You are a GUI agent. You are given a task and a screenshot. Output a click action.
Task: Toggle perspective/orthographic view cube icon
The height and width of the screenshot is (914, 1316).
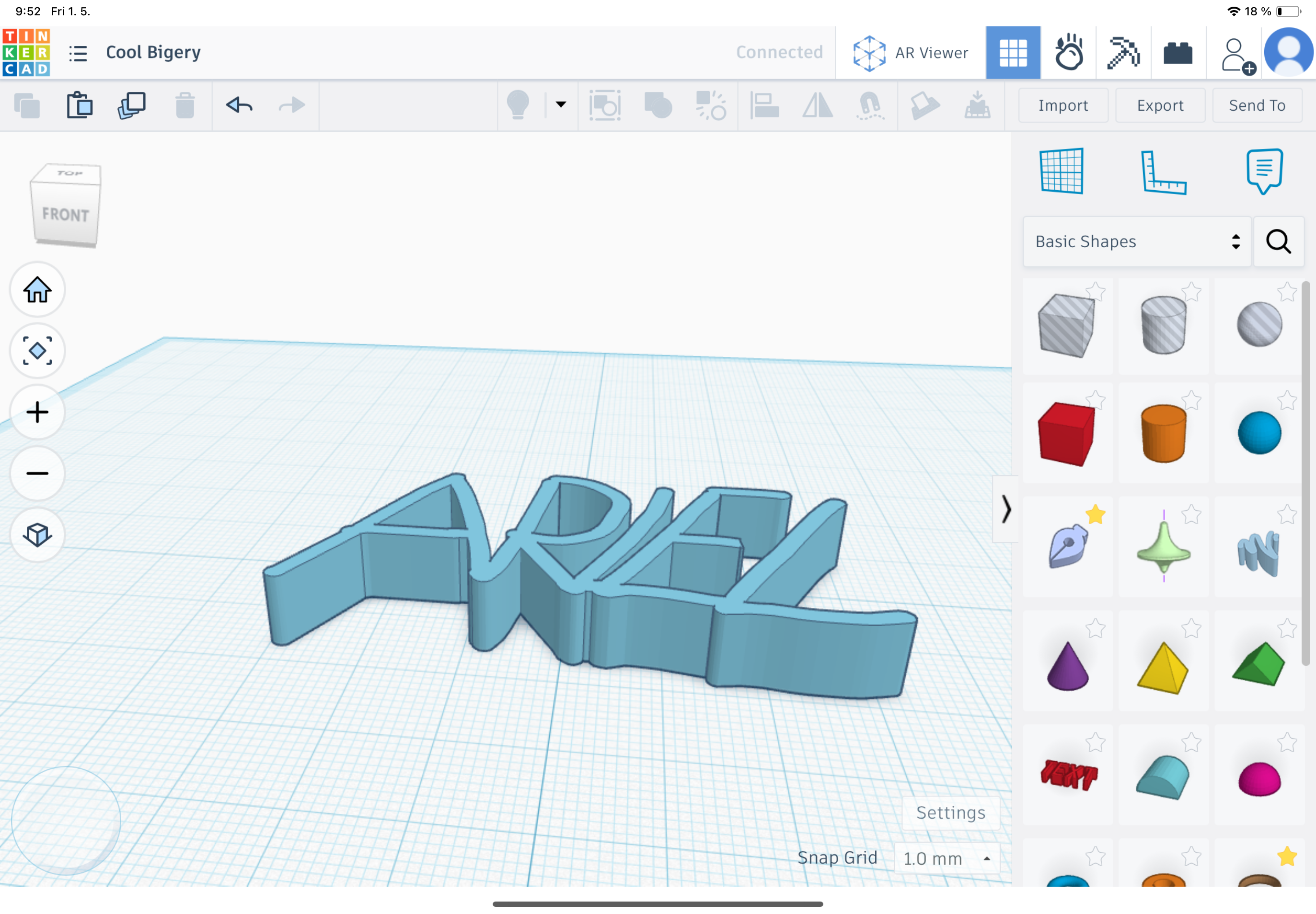(37, 535)
